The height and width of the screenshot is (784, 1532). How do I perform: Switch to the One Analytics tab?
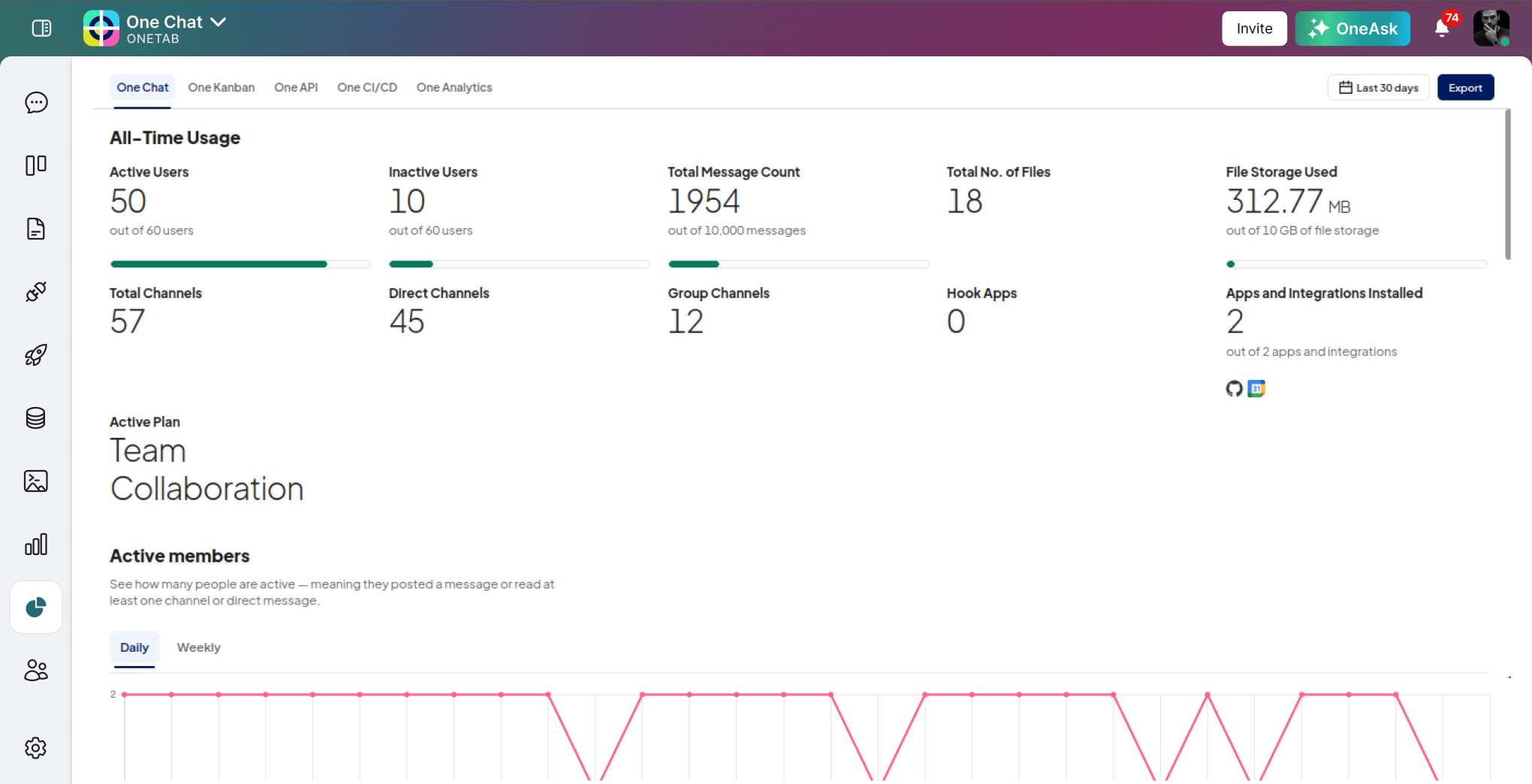(x=454, y=88)
